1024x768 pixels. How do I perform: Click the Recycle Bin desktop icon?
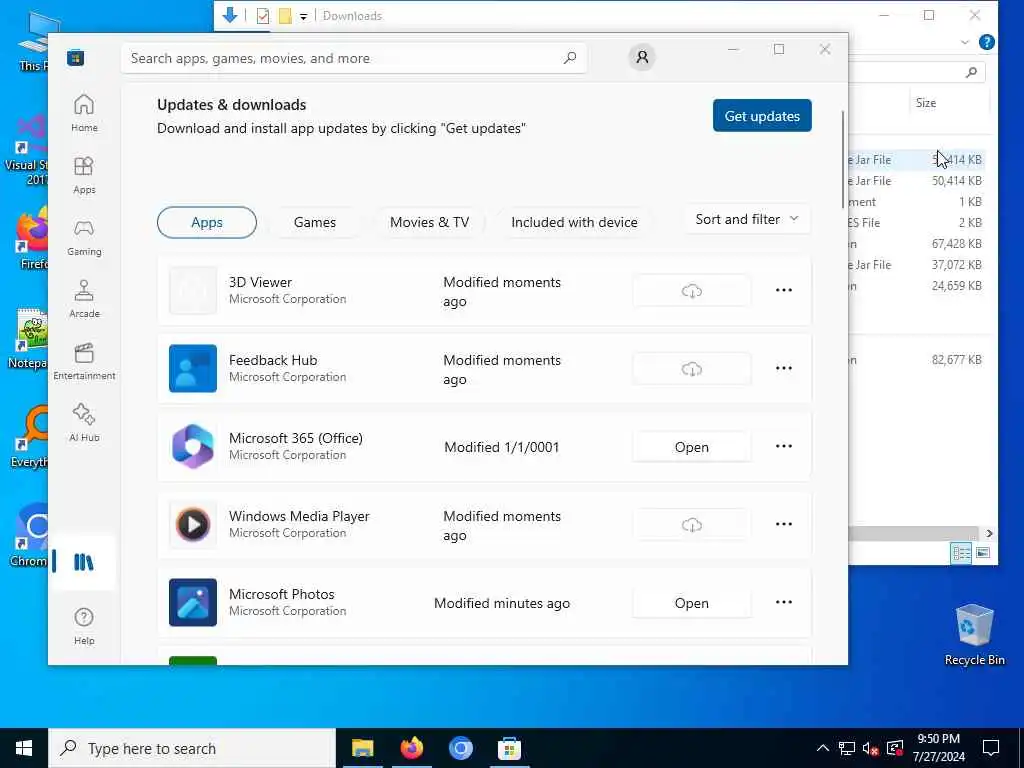click(974, 634)
